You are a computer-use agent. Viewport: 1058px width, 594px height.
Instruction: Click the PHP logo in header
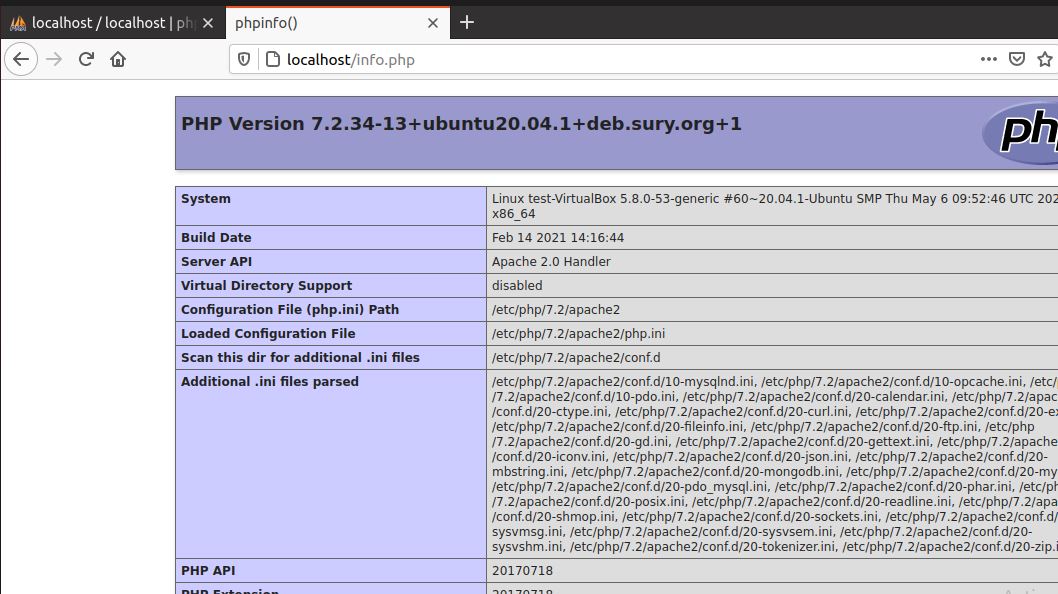coord(1020,133)
